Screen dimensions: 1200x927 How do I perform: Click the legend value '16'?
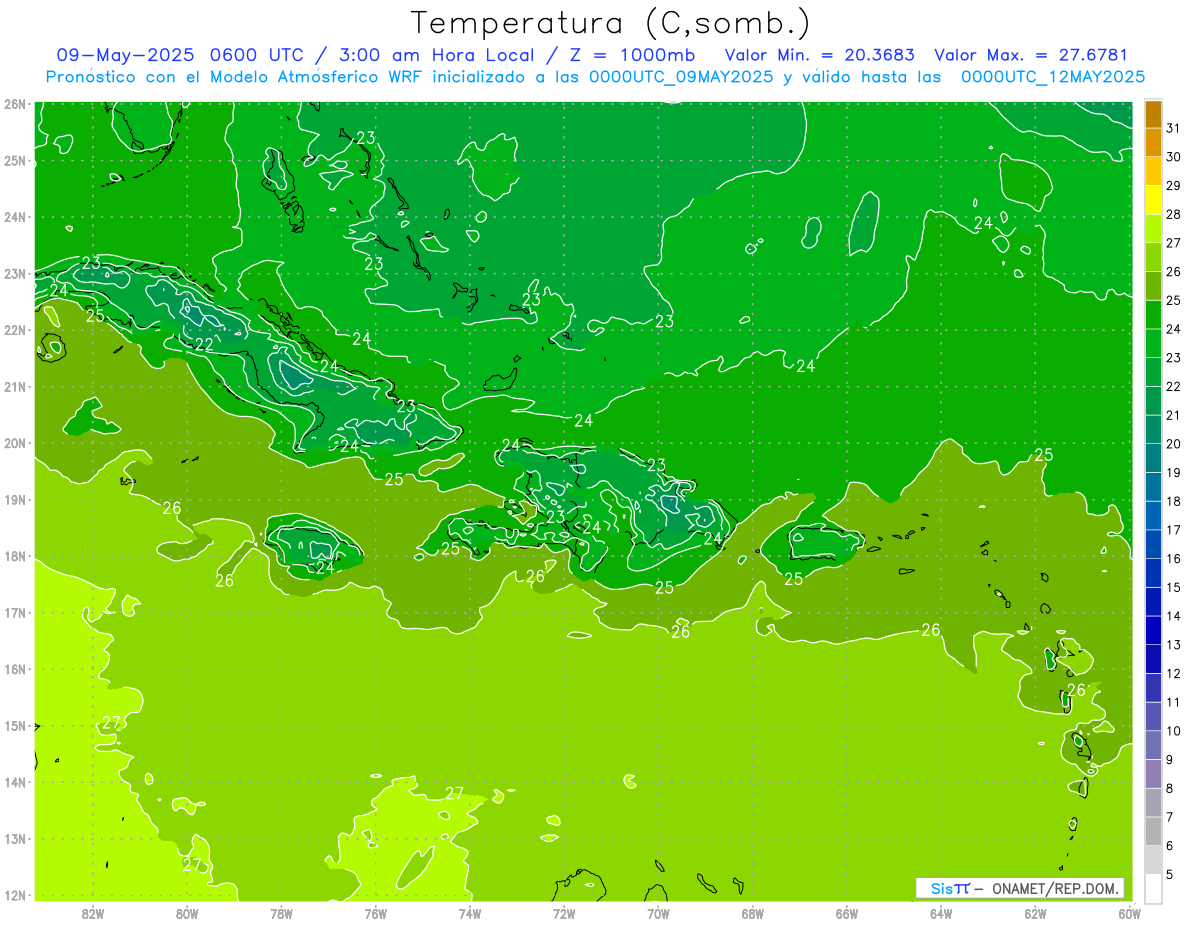tap(1173, 558)
